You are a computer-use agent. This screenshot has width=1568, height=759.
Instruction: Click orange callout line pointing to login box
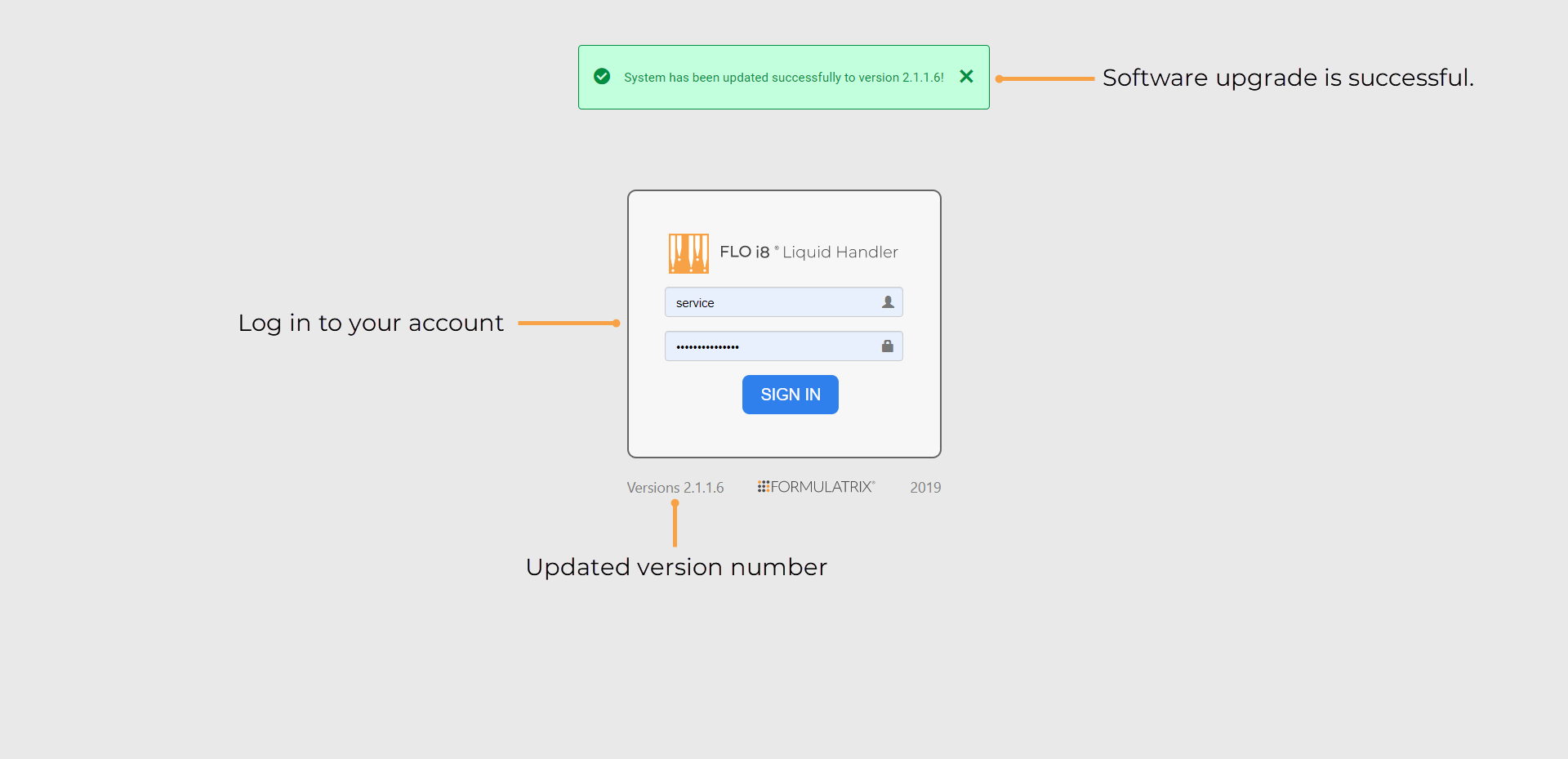(x=568, y=324)
